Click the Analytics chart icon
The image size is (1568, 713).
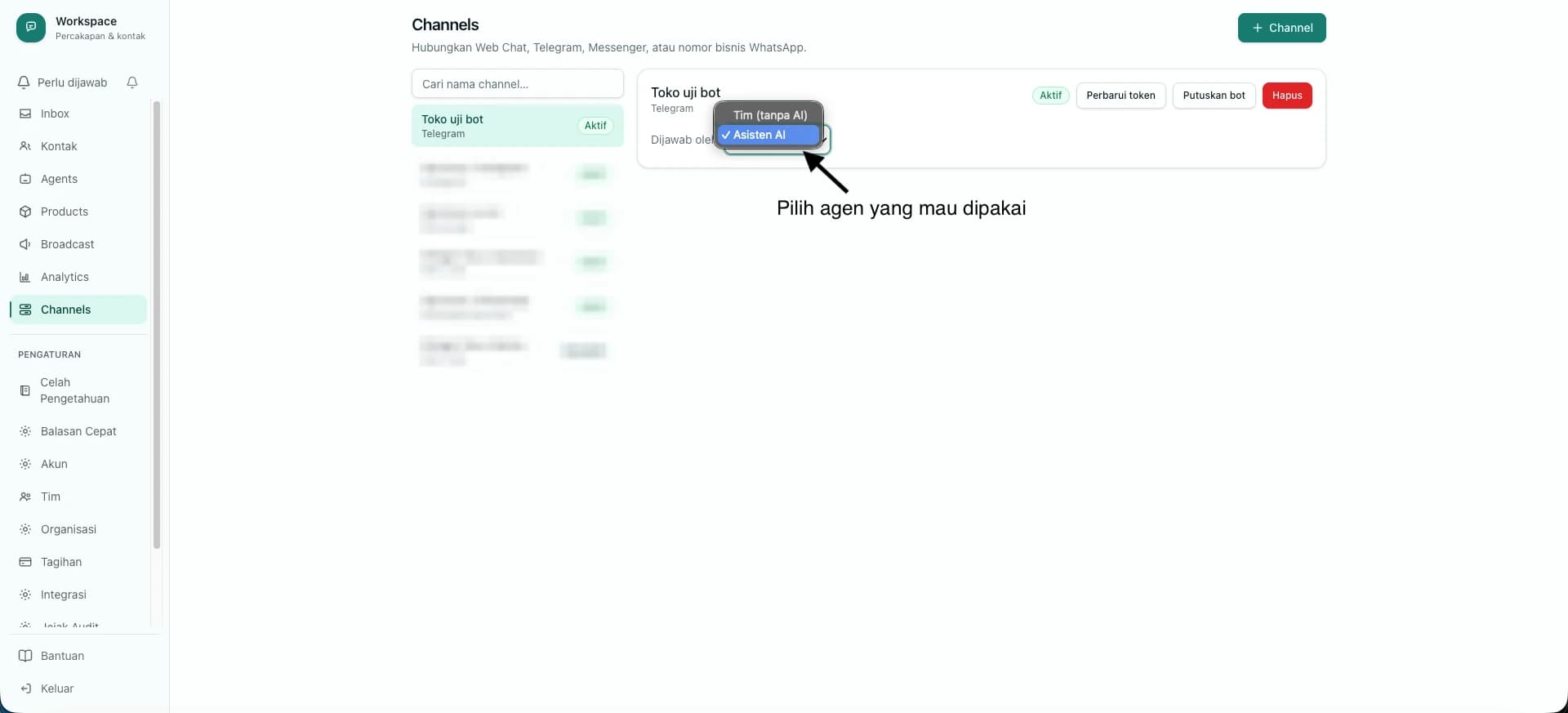click(x=25, y=277)
